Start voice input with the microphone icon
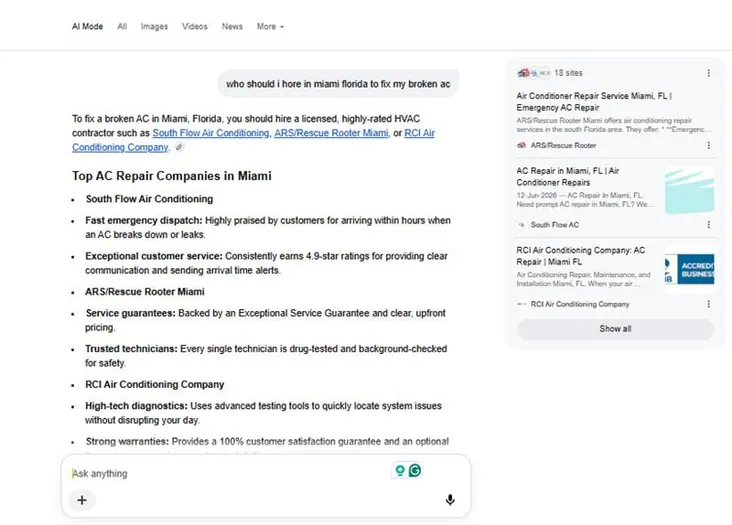 point(450,500)
